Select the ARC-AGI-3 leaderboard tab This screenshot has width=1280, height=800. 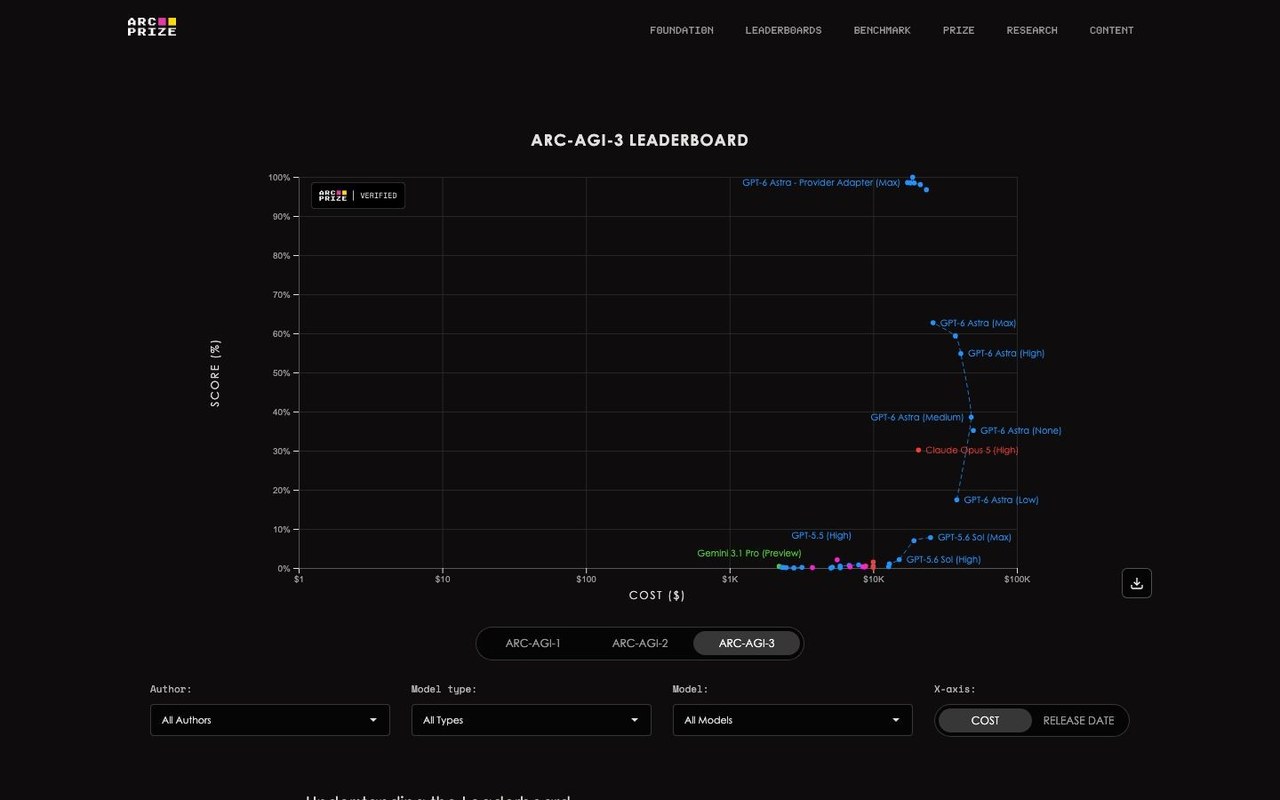click(747, 643)
